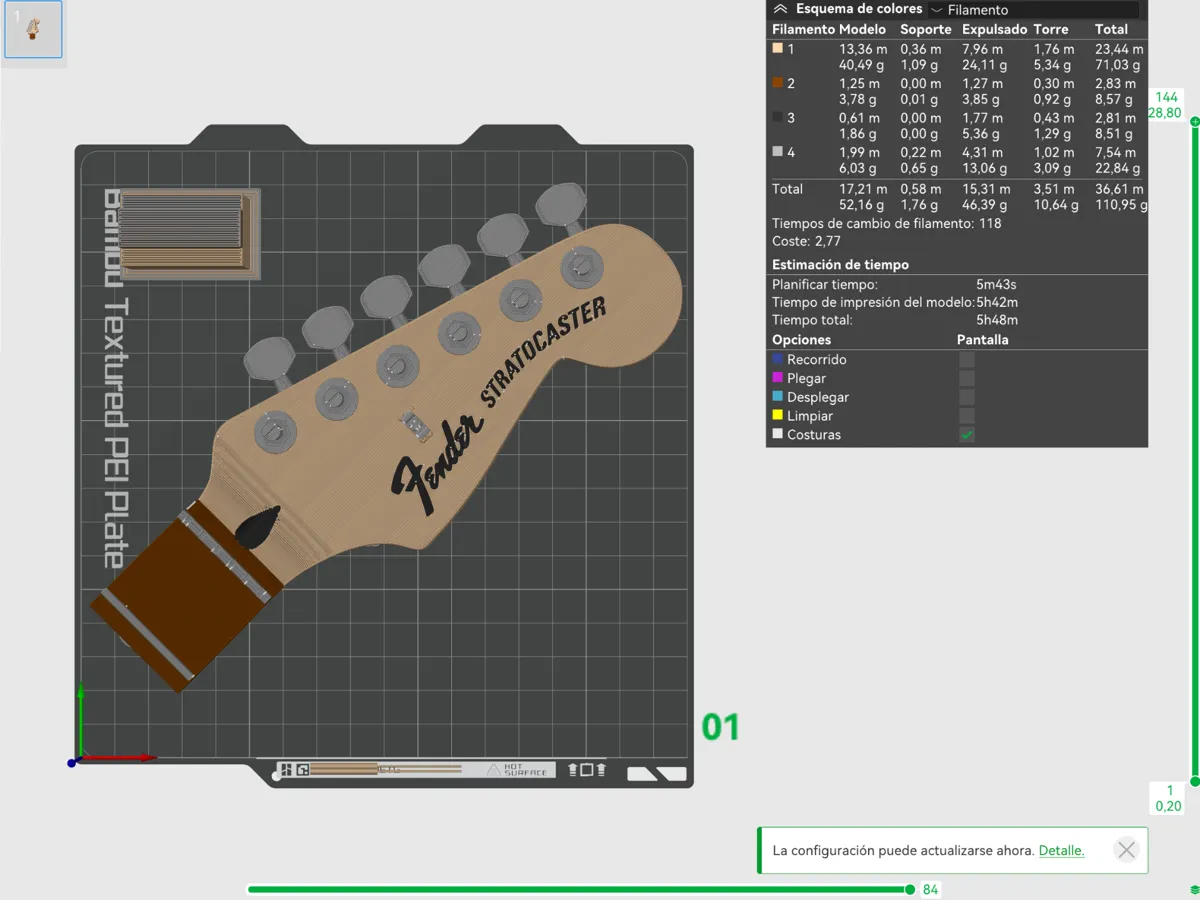
Task: Click filament 2 brown color swatch
Action: pyautogui.click(x=778, y=83)
